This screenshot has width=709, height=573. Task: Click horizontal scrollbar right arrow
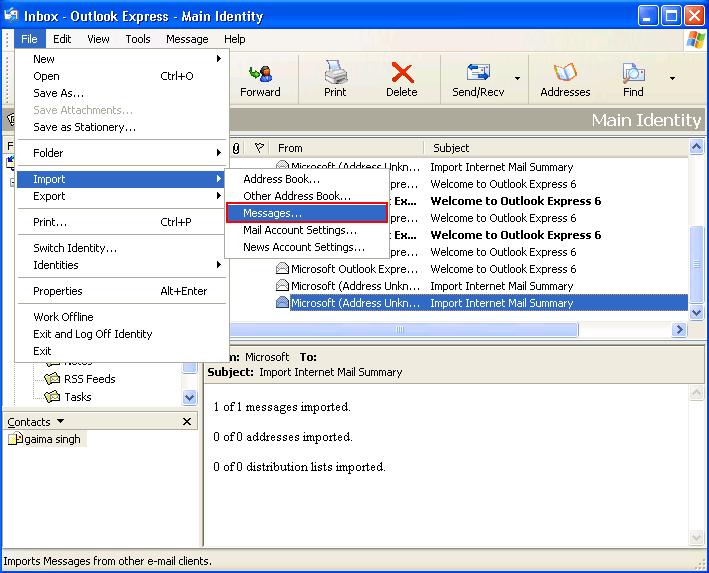[679, 329]
